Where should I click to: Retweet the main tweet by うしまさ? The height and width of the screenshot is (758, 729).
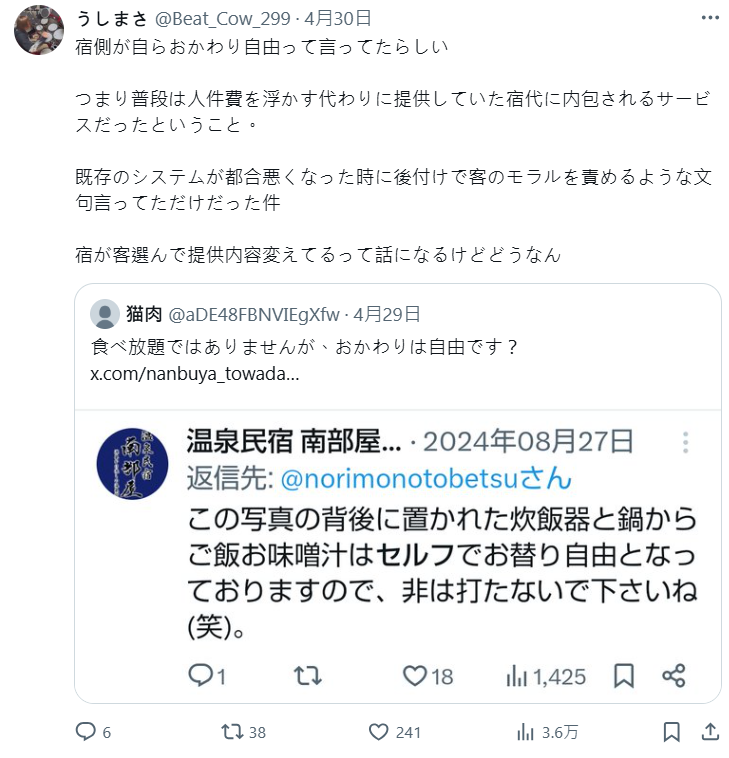pyautogui.click(x=232, y=732)
